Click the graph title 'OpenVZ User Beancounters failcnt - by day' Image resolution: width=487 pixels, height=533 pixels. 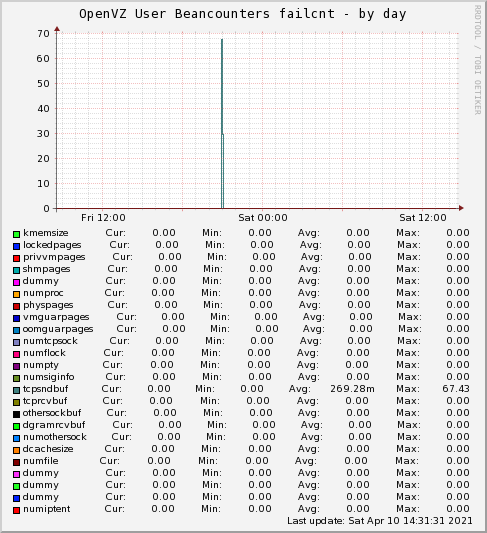tap(243, 14)
